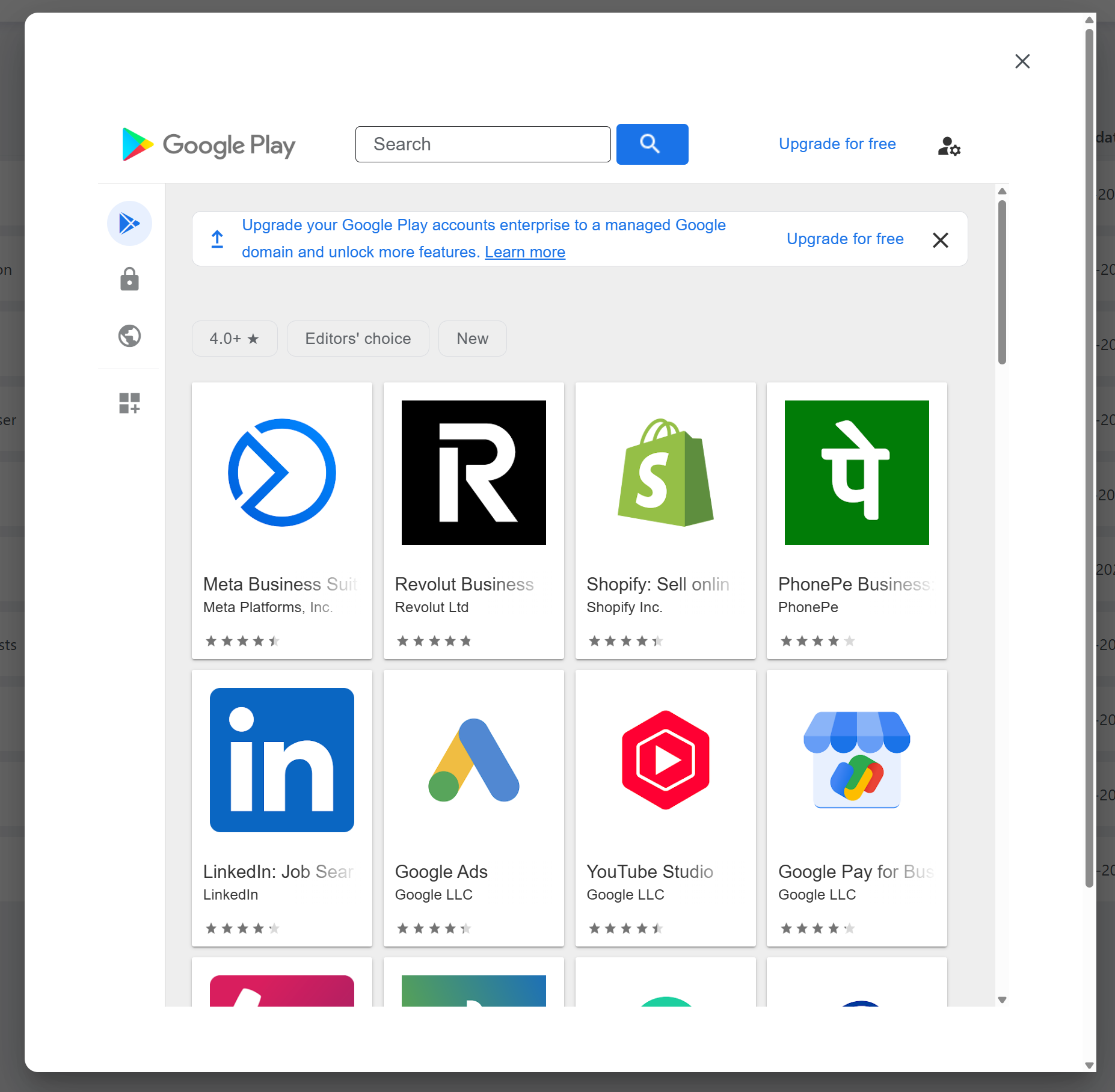This screenshot has height=1092, width=1115.
Task: Click Upgrade for free in the banner
Action: [845, 239]
